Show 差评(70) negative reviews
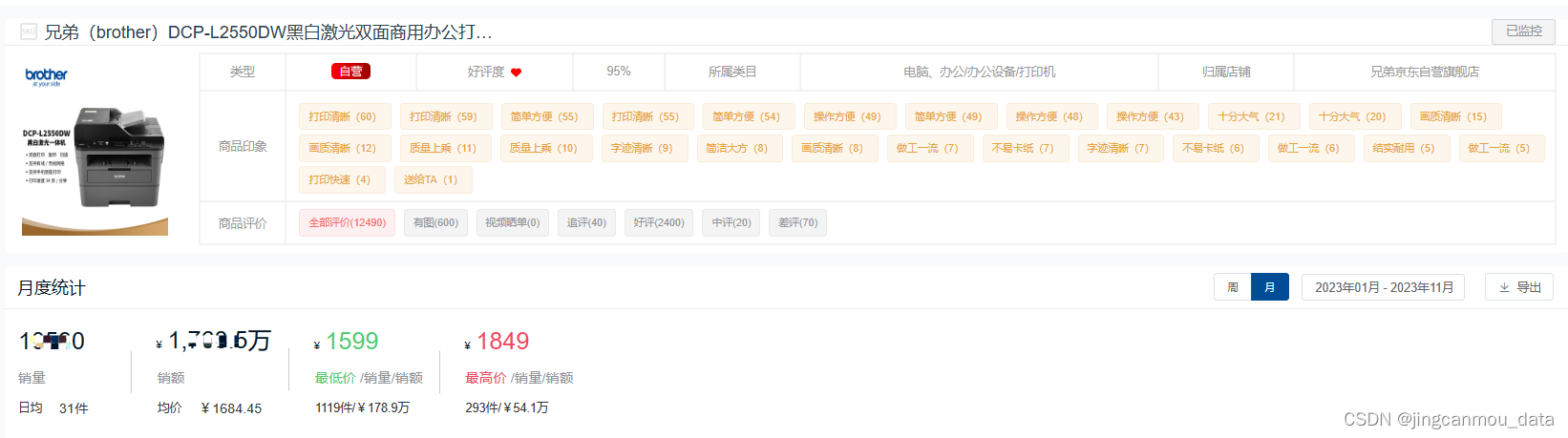The image size is (1568, 438). point(798,222)
